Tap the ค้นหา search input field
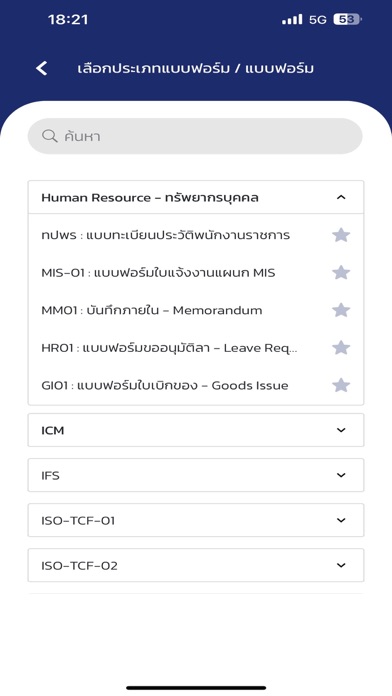This screenshot has height=696, width=392. point(195,136)
